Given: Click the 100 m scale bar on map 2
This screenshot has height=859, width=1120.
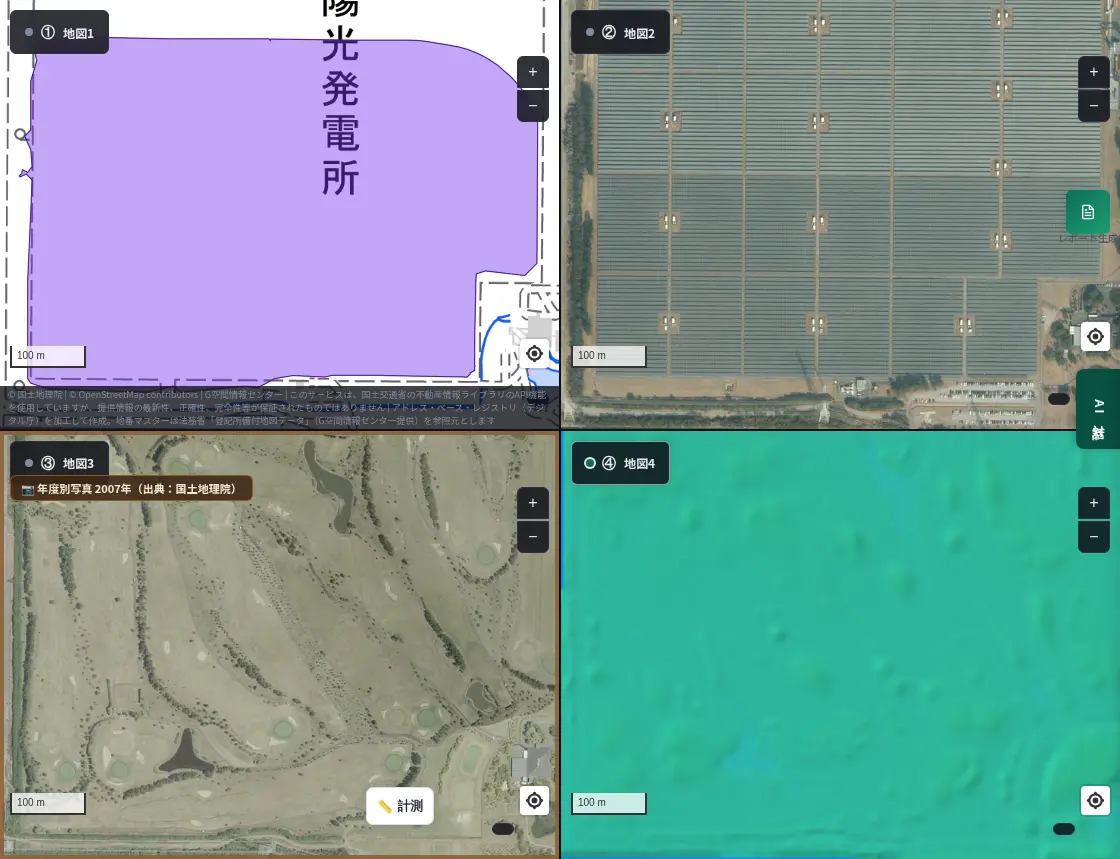Looking at the screenshot, I should click(609, 356).
